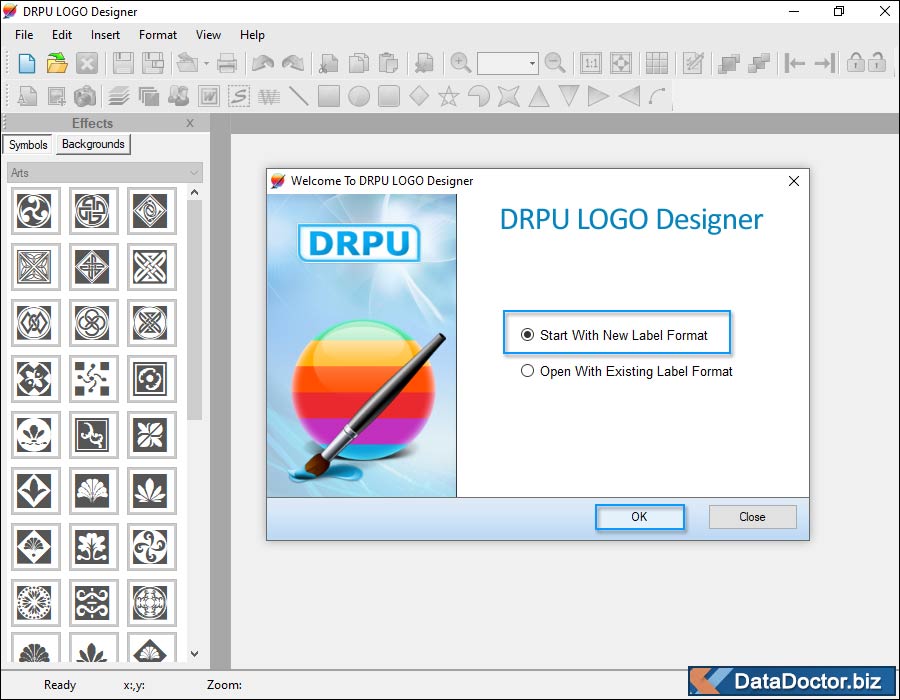Select the Rectangle shape tool
The image size is (900, 700).
(328, 96)
